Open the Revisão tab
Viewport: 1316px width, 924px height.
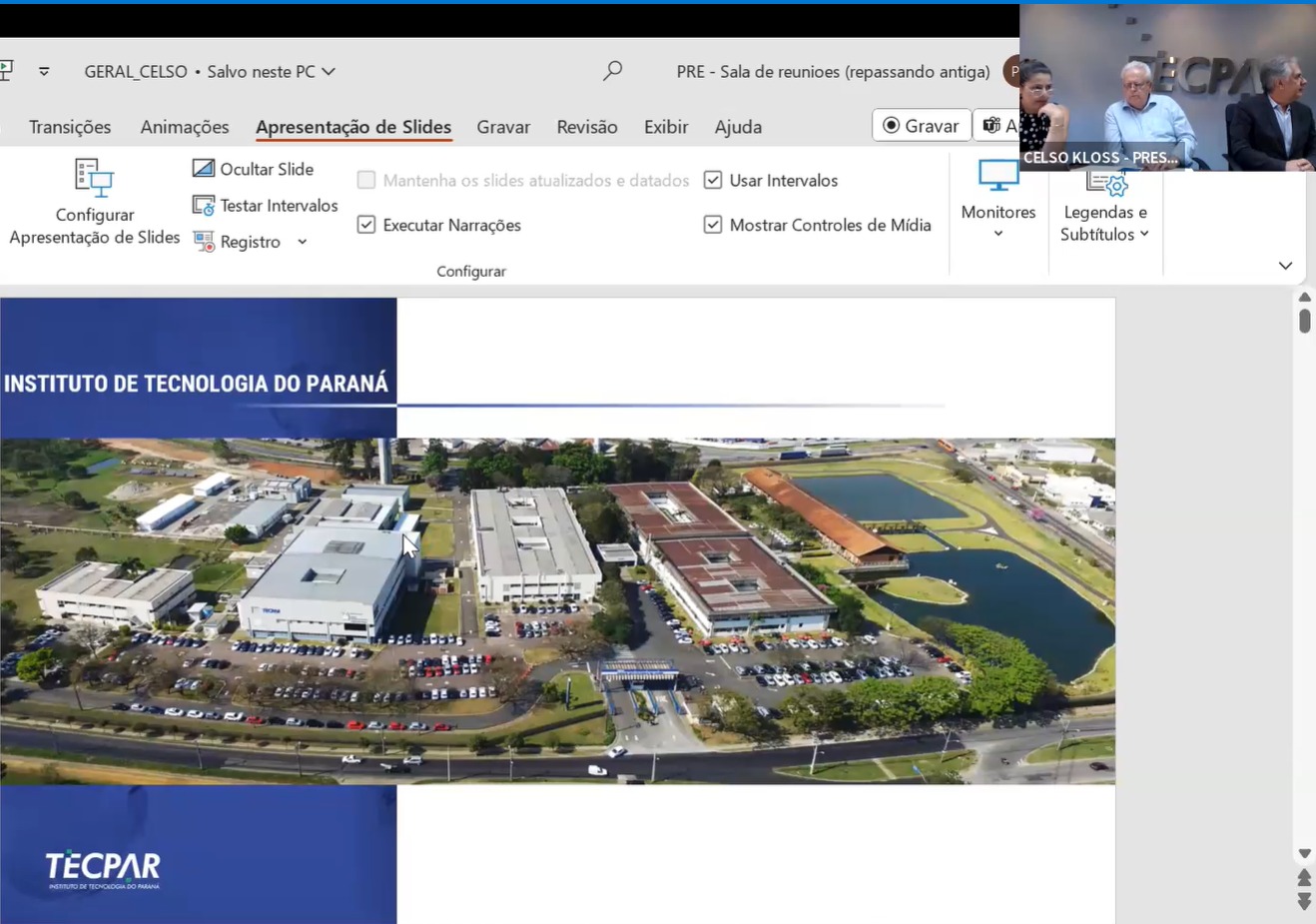pos(587,127)
